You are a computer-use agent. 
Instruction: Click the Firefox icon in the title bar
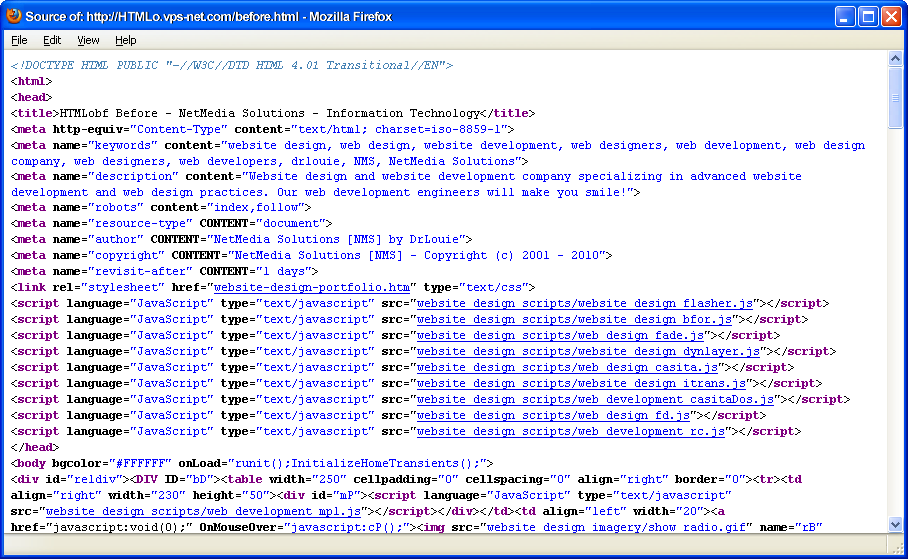pyautogui.click(x=14, y=16)
